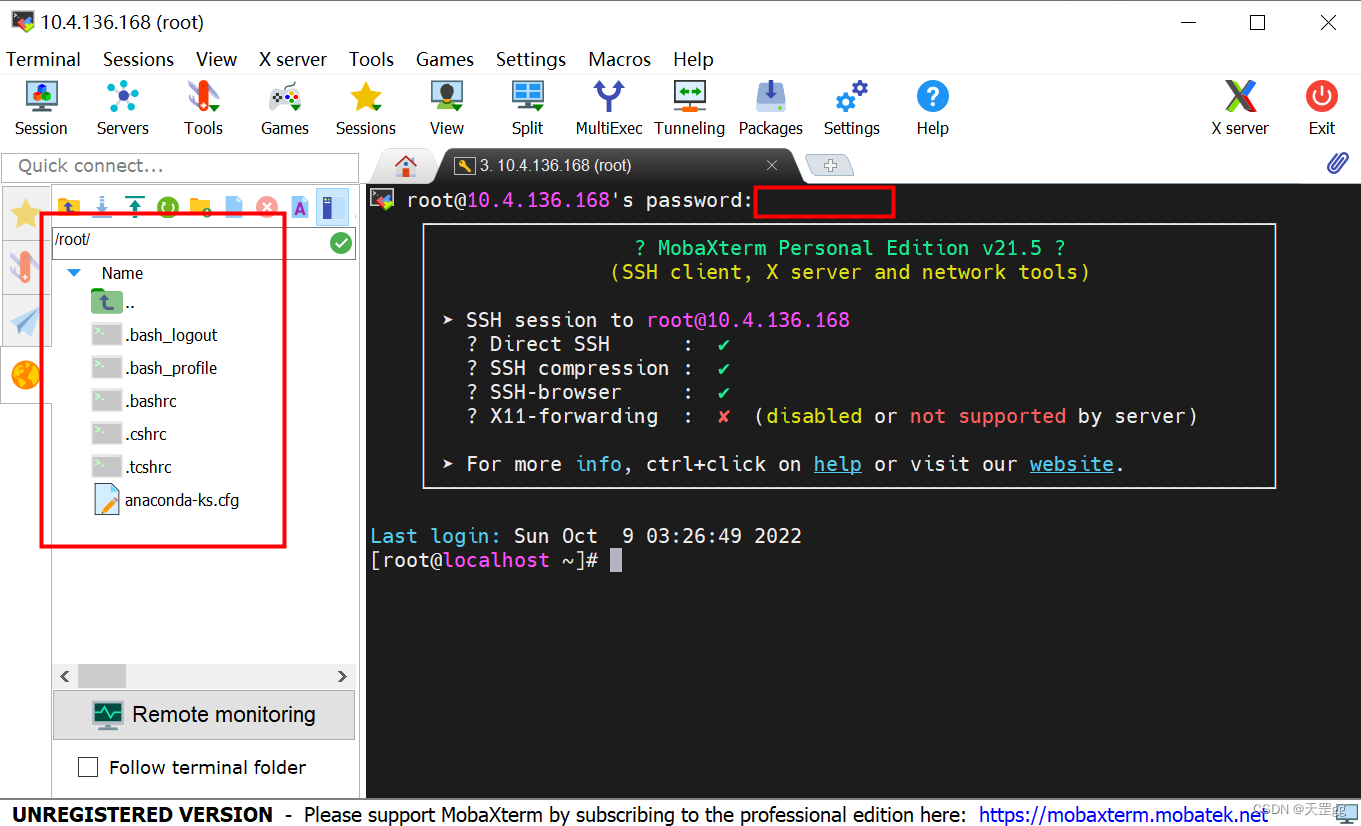The width and height of the screenshot is (1361, 826).
Task: Open the X server menu
Action: pyautogui.click(x=293, y=59)
